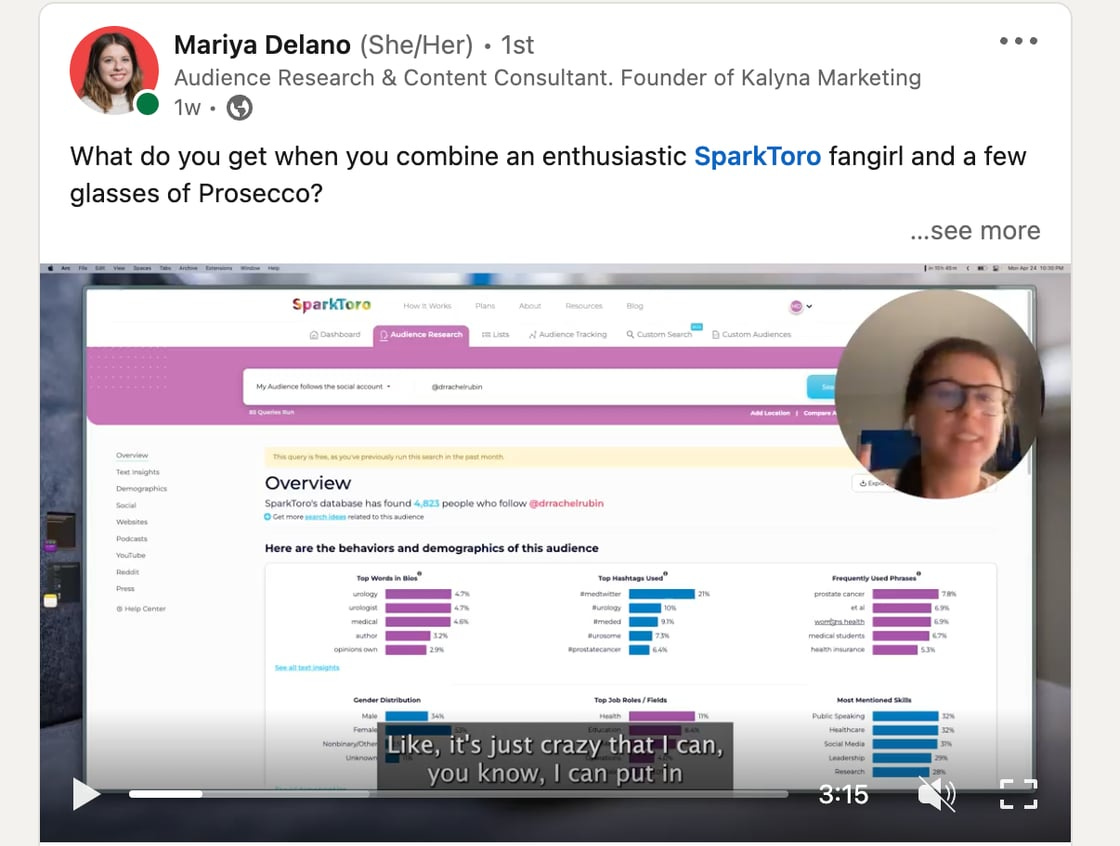This screenshot has width=1120, height=846.
Task: Seek along the video progress bar
Action: pos(458,794)
